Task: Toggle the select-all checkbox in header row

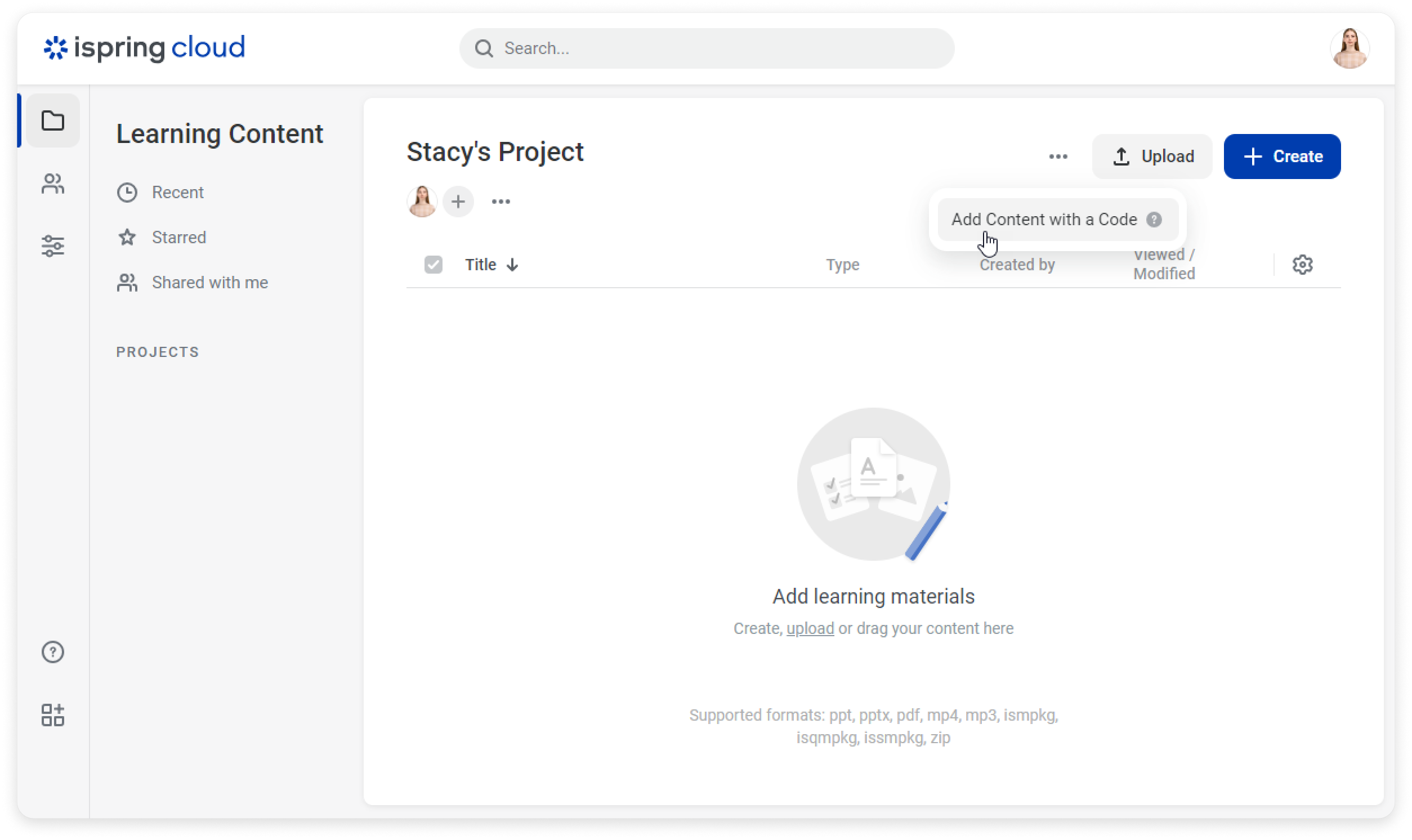Action: pyautogui.click(x=434, y=264)
